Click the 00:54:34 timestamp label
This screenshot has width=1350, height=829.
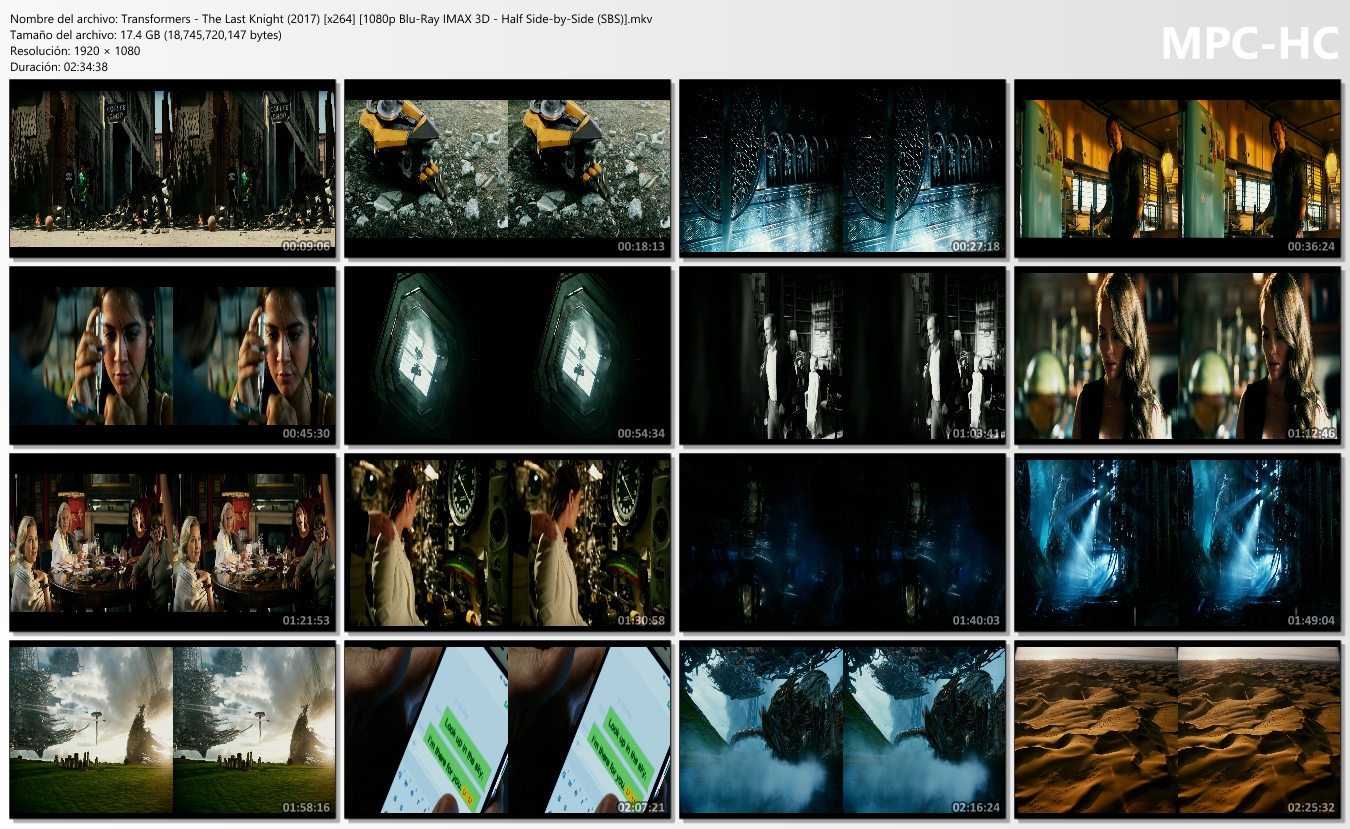[641, 433]
